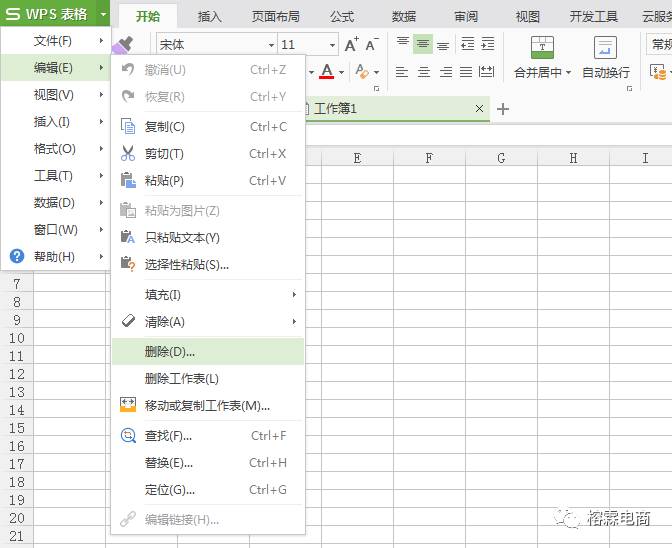Expand the View (视图(V)) submenu
Image resolution: width=672 pixels, height=548 pixels.
click(x=56, y=94)
